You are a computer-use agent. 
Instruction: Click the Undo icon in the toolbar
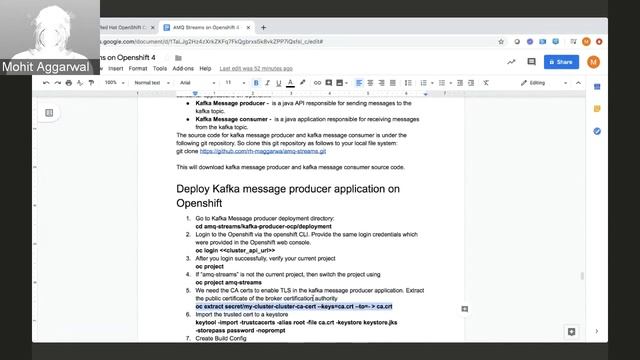pyautogui.click(x=46, y=83)
